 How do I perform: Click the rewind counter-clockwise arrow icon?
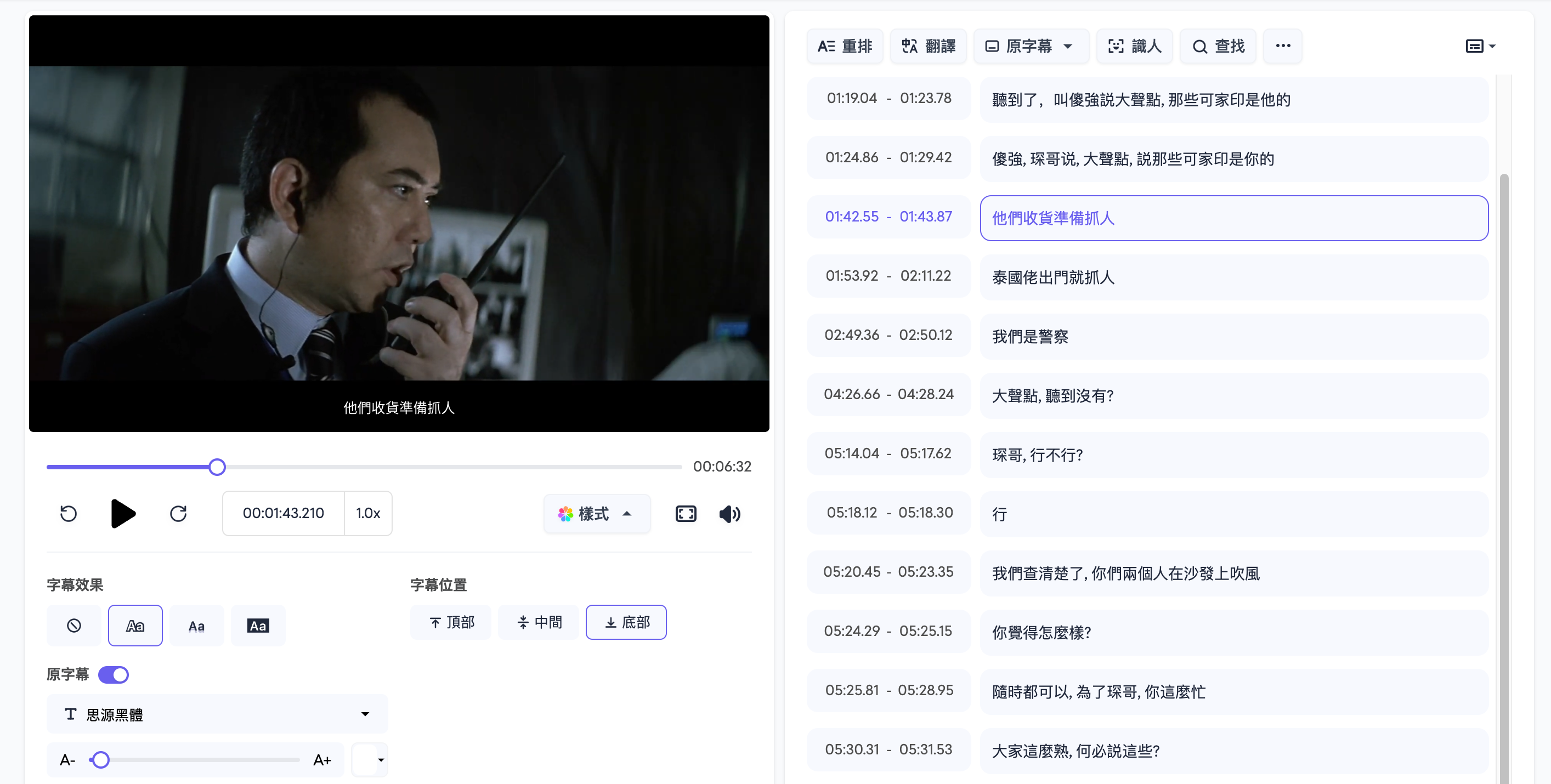point(69,513)
